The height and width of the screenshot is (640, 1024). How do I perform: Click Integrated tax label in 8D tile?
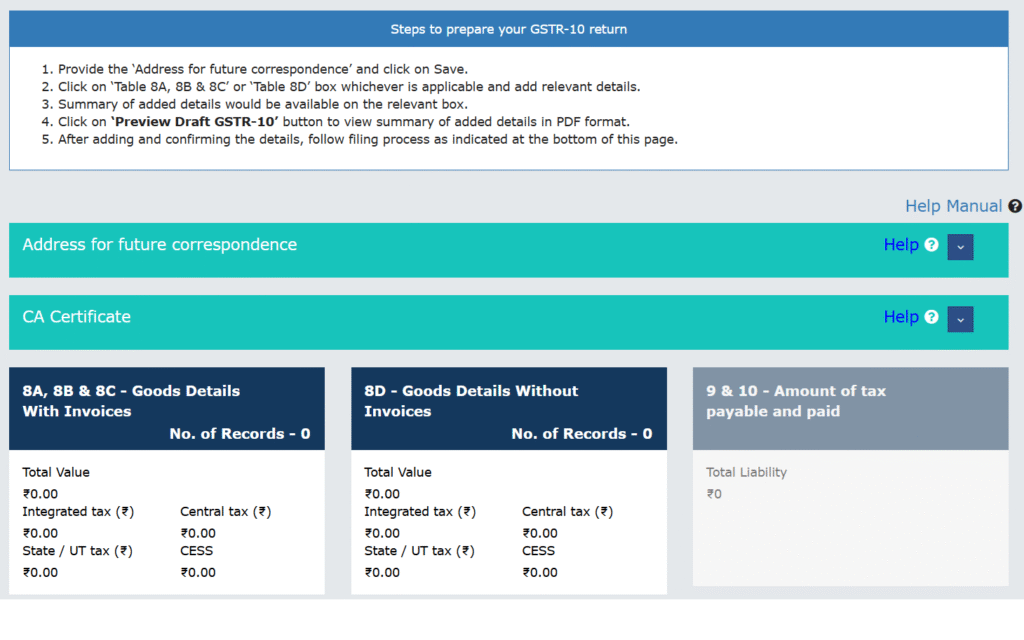click(420, 512)
